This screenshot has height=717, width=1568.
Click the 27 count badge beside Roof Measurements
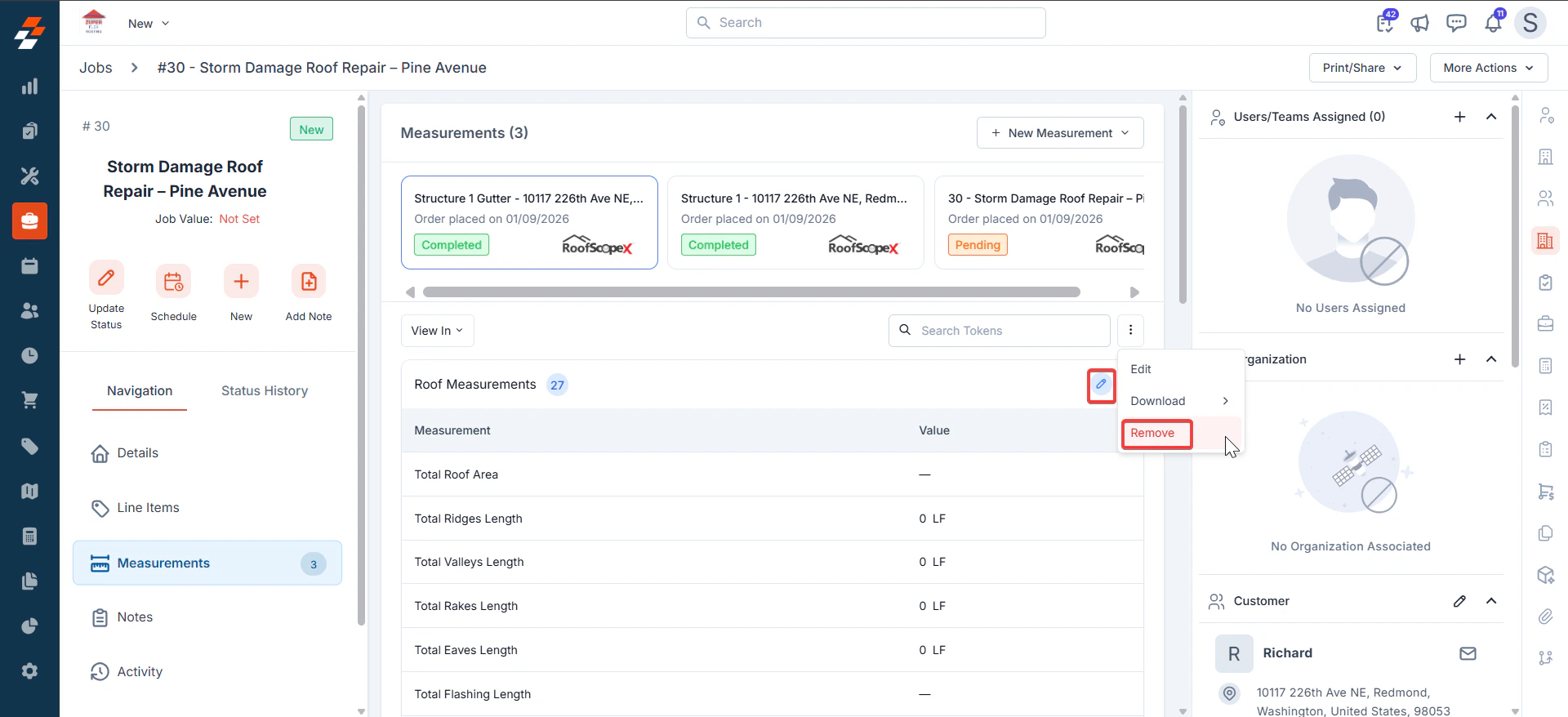(557, 385)
